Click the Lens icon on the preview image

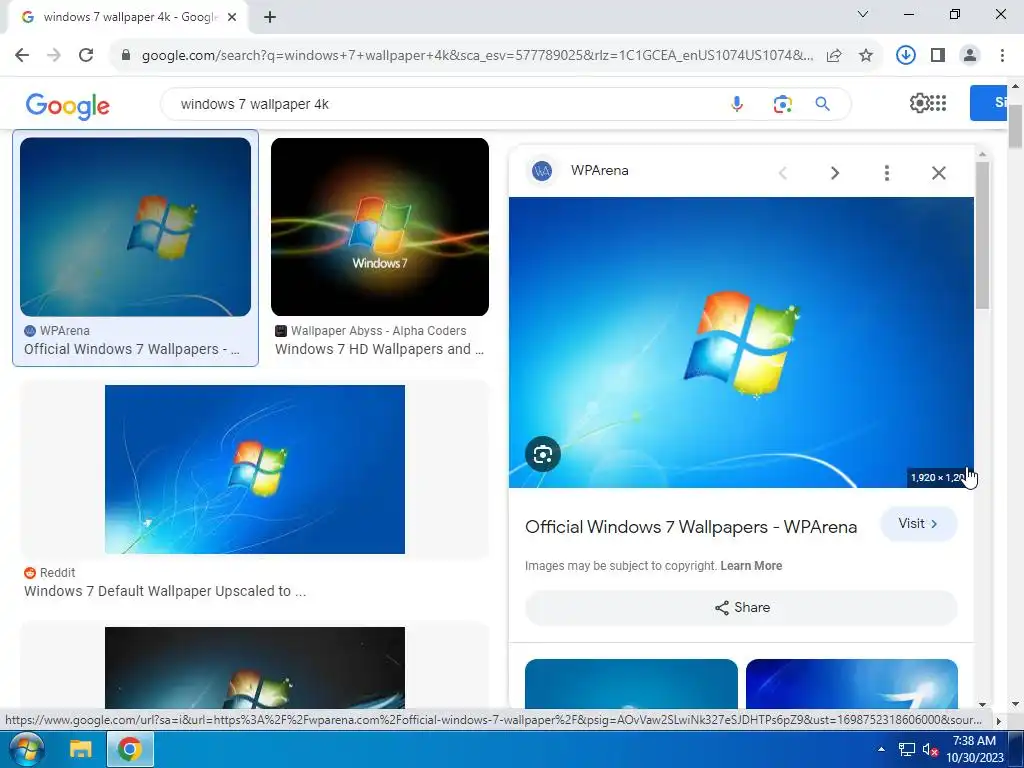[x=543, y=454]
